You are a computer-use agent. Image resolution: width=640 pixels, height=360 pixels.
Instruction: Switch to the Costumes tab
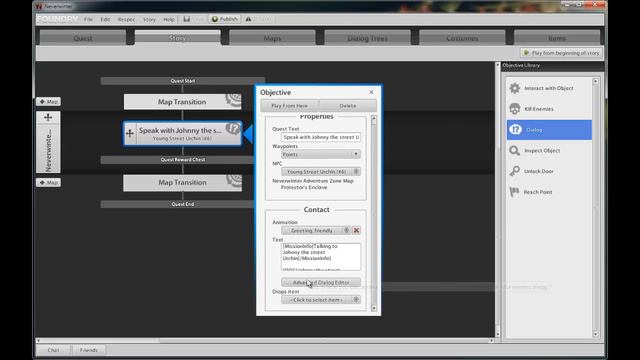click(462, 38)
